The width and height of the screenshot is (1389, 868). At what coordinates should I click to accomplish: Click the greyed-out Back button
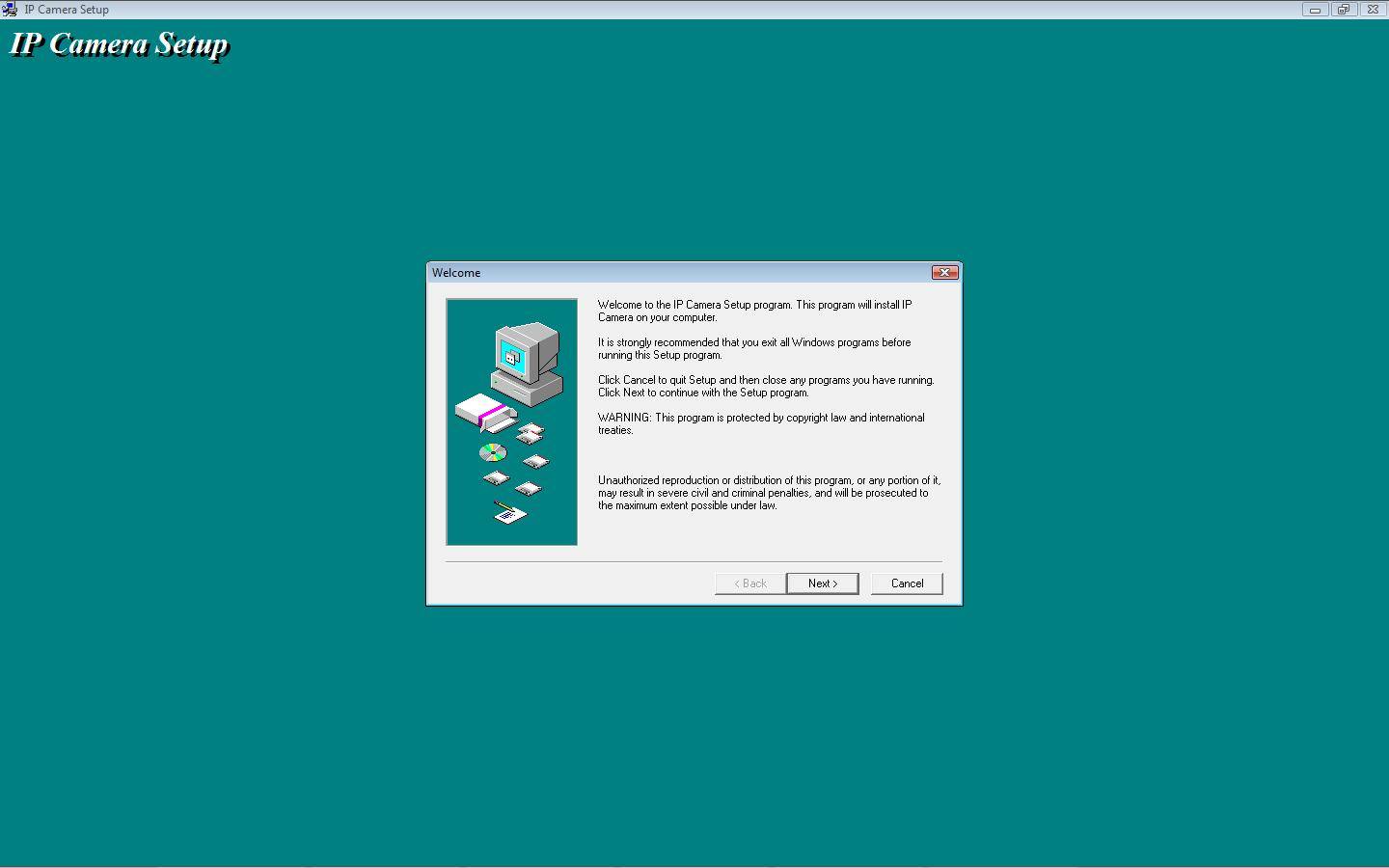749,583
